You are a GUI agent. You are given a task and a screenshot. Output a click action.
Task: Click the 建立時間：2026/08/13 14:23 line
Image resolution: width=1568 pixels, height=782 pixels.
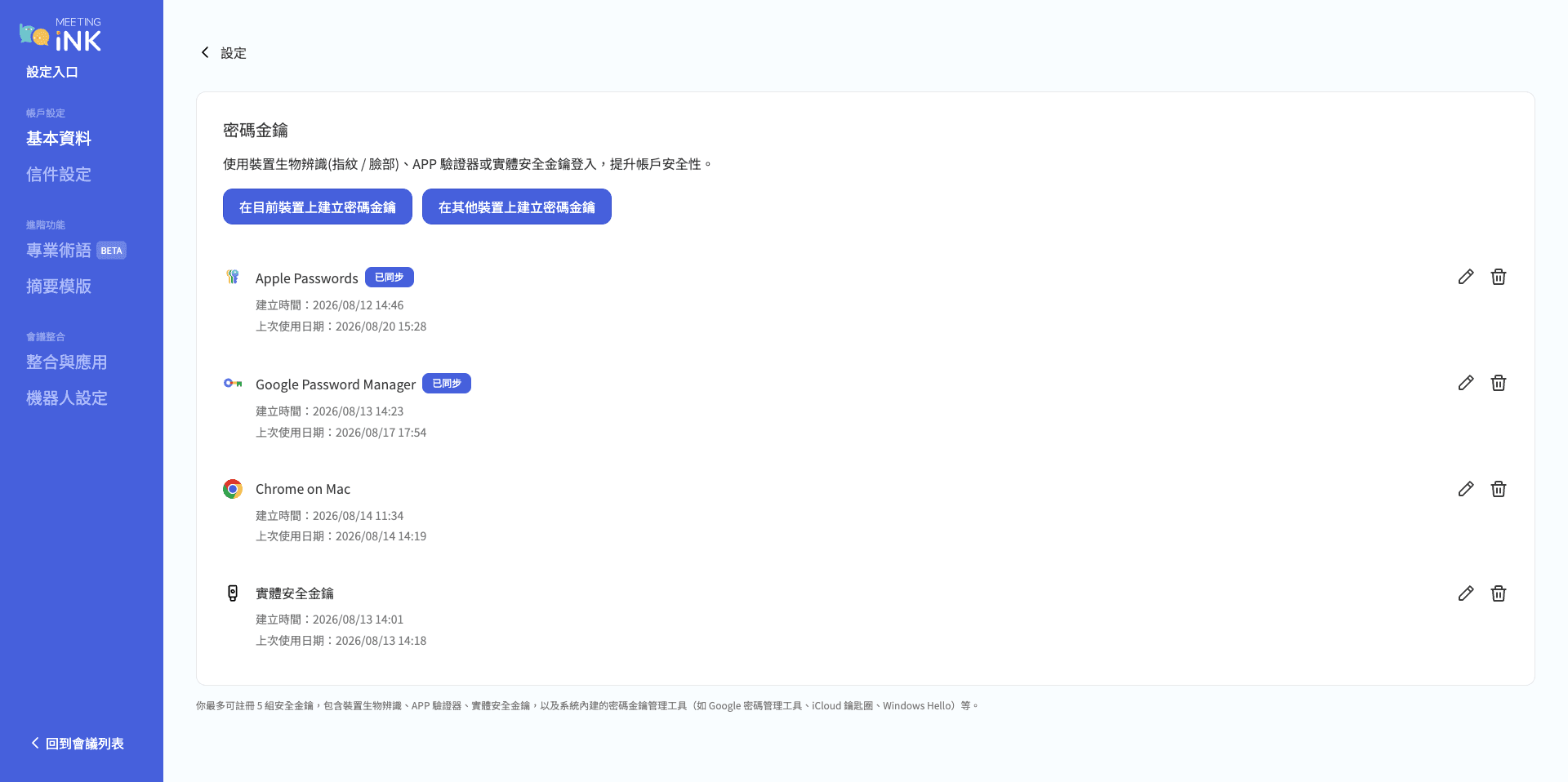coord(330,411)
